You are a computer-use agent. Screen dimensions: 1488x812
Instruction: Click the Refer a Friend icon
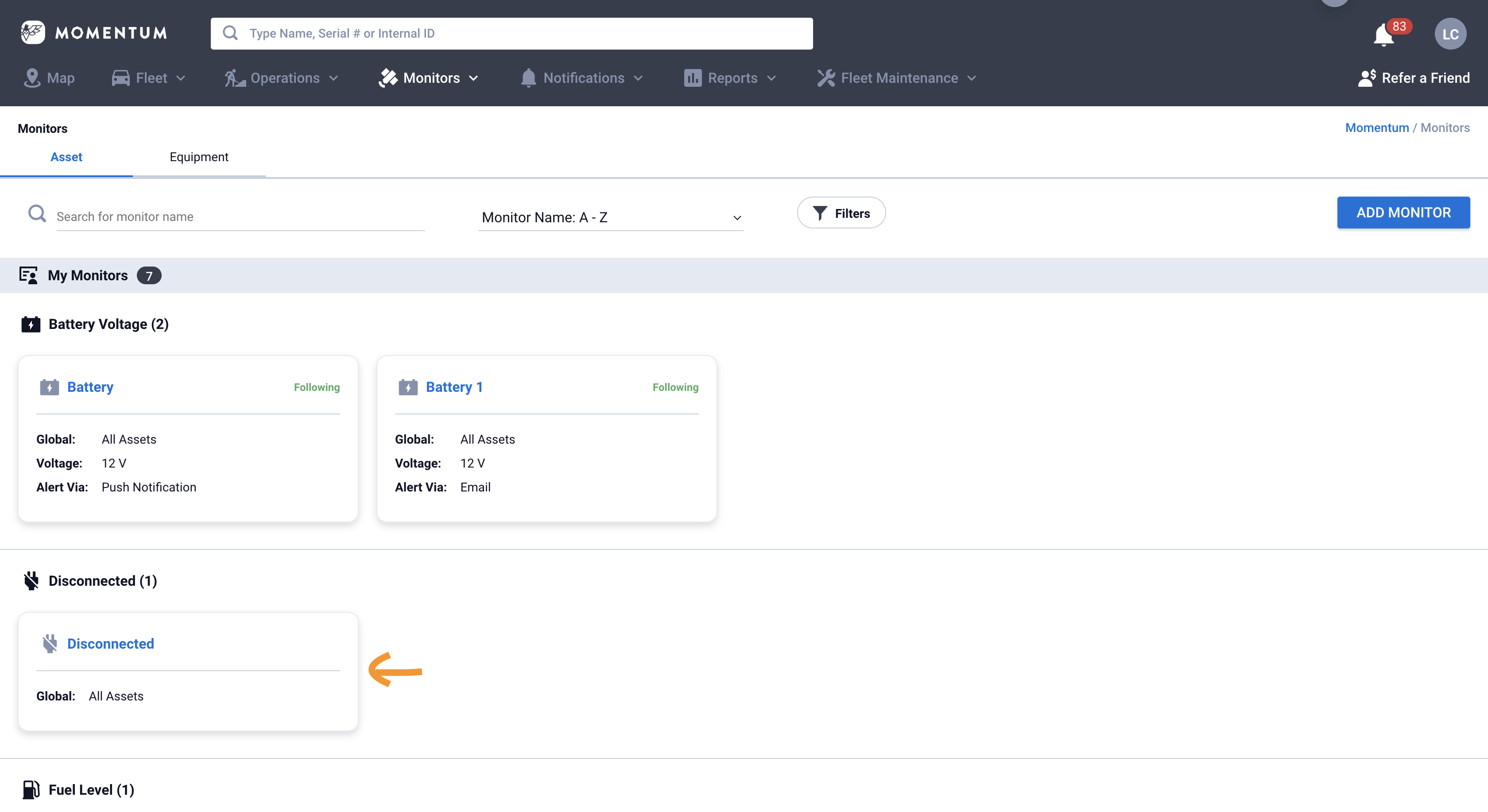pyautogui.click(x=1366, y=78)
